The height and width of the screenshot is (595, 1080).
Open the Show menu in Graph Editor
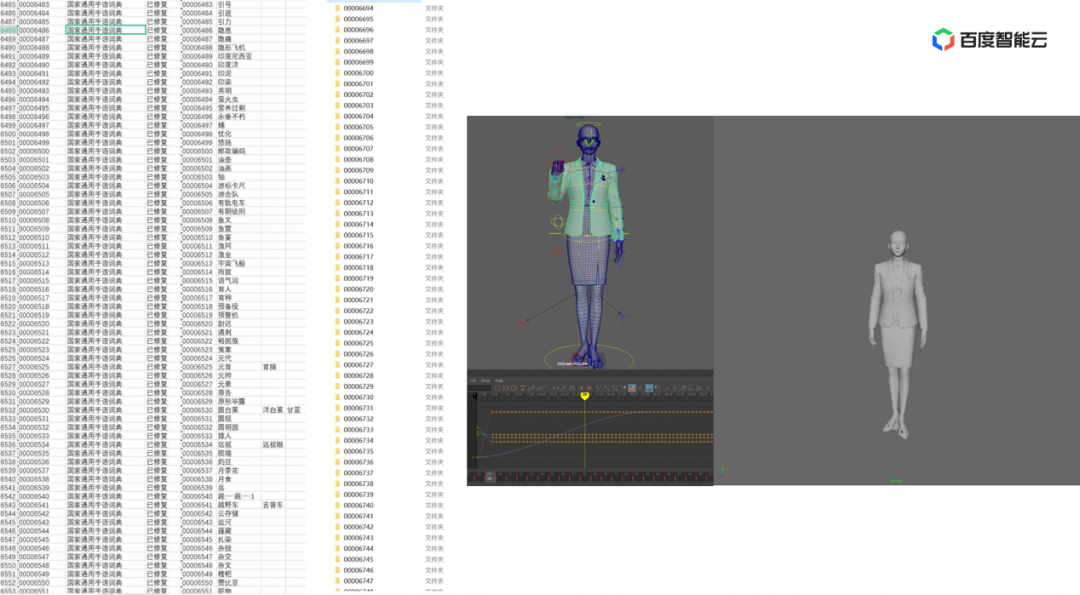486,380
